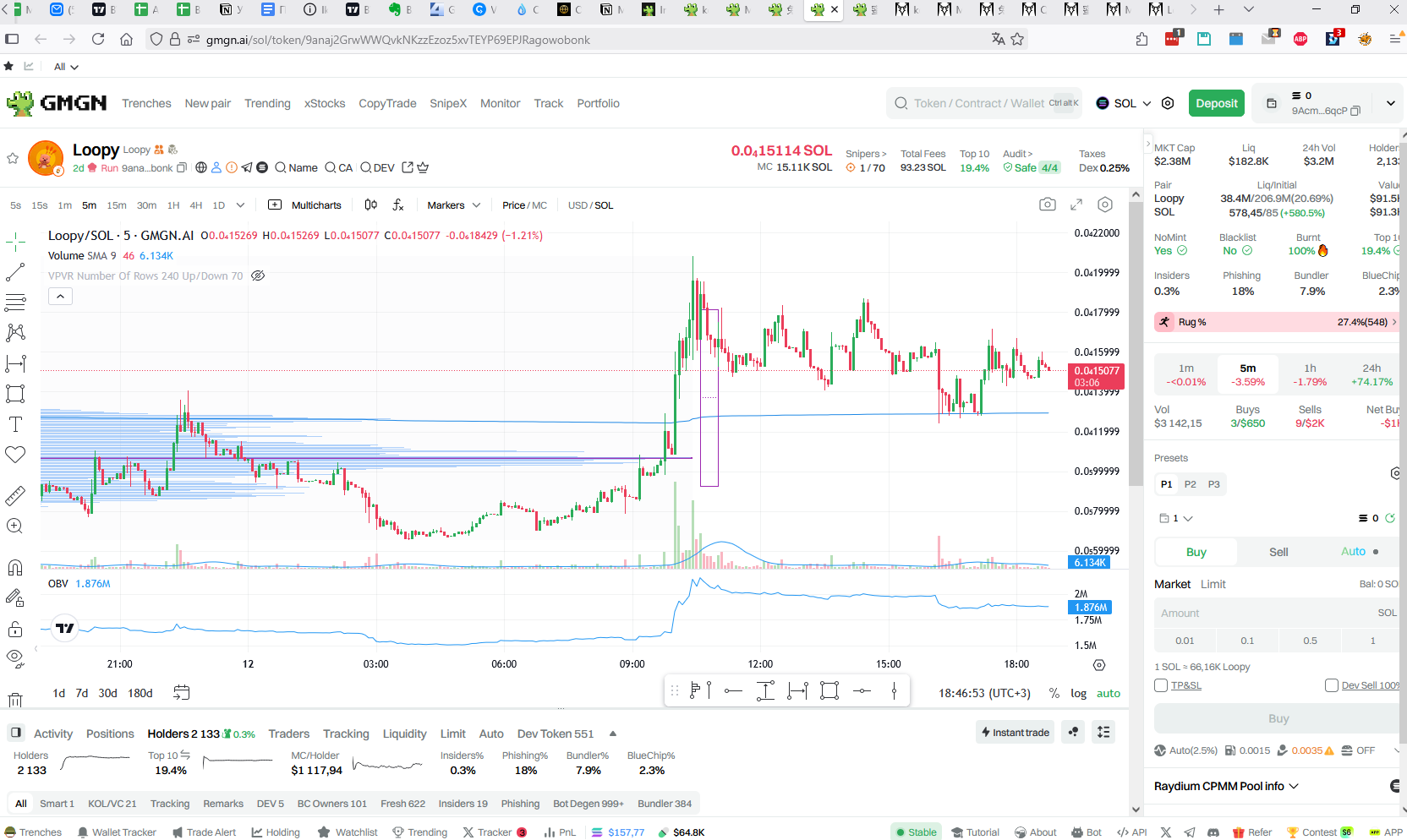Activate the zoom in tool
Viewport: 1407px width, 840px height.
pyautogui.click(x=15, y=526)
